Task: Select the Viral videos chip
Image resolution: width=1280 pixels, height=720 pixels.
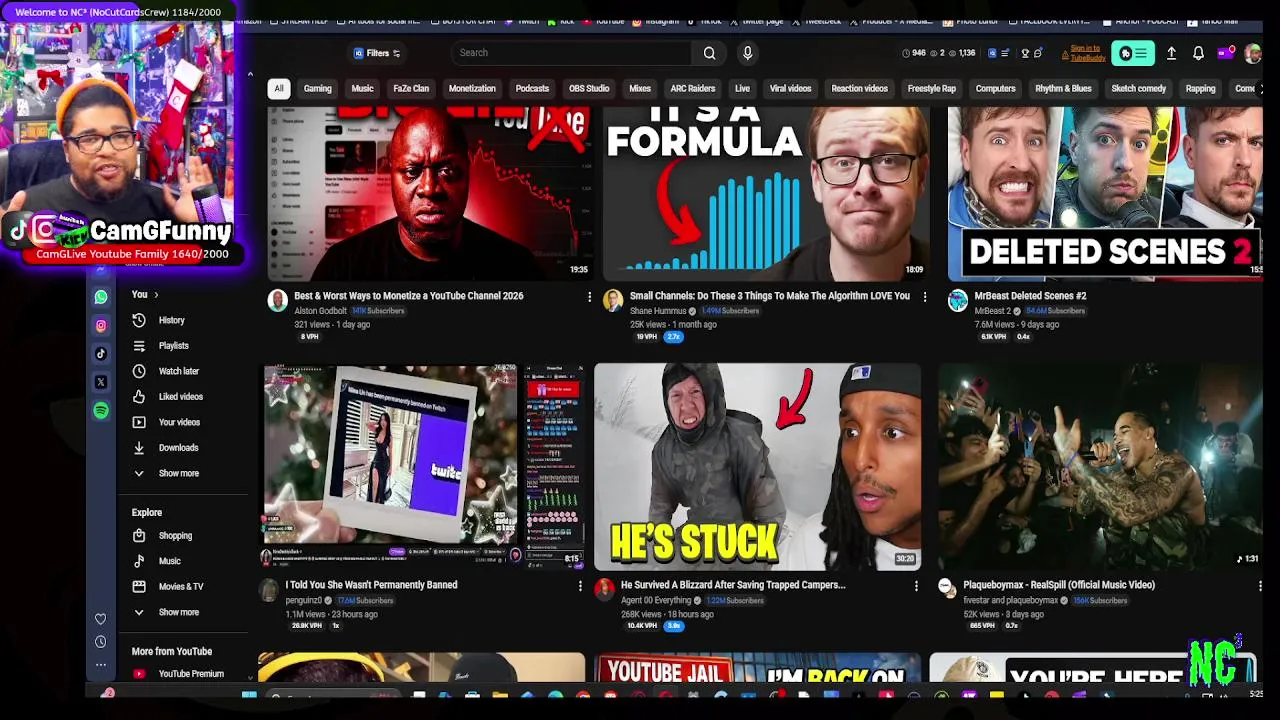Action: click(x=790, y=89)
